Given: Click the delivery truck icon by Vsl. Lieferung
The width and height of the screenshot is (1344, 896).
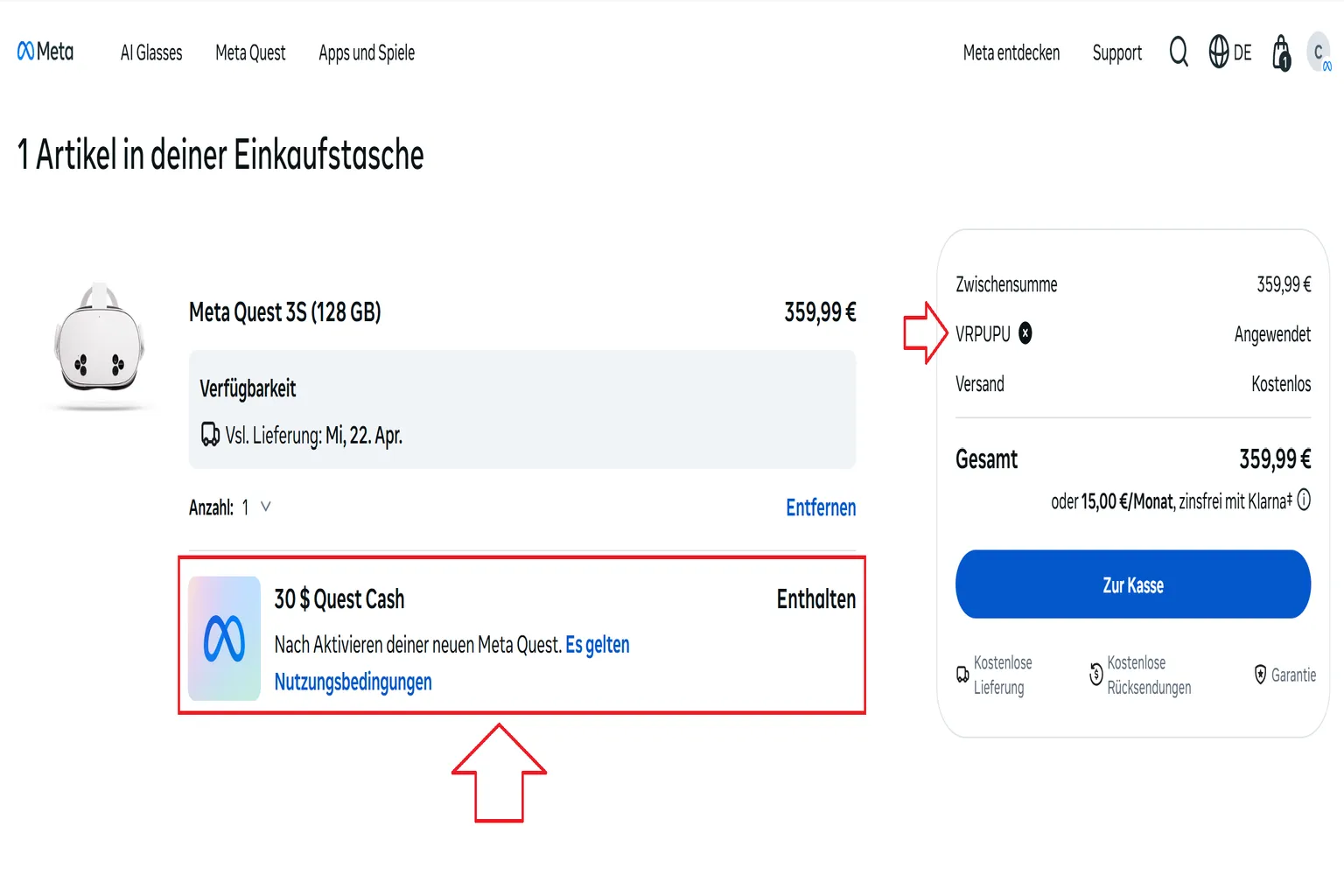Looking at the screenshot, I should [x=210, y=434].
